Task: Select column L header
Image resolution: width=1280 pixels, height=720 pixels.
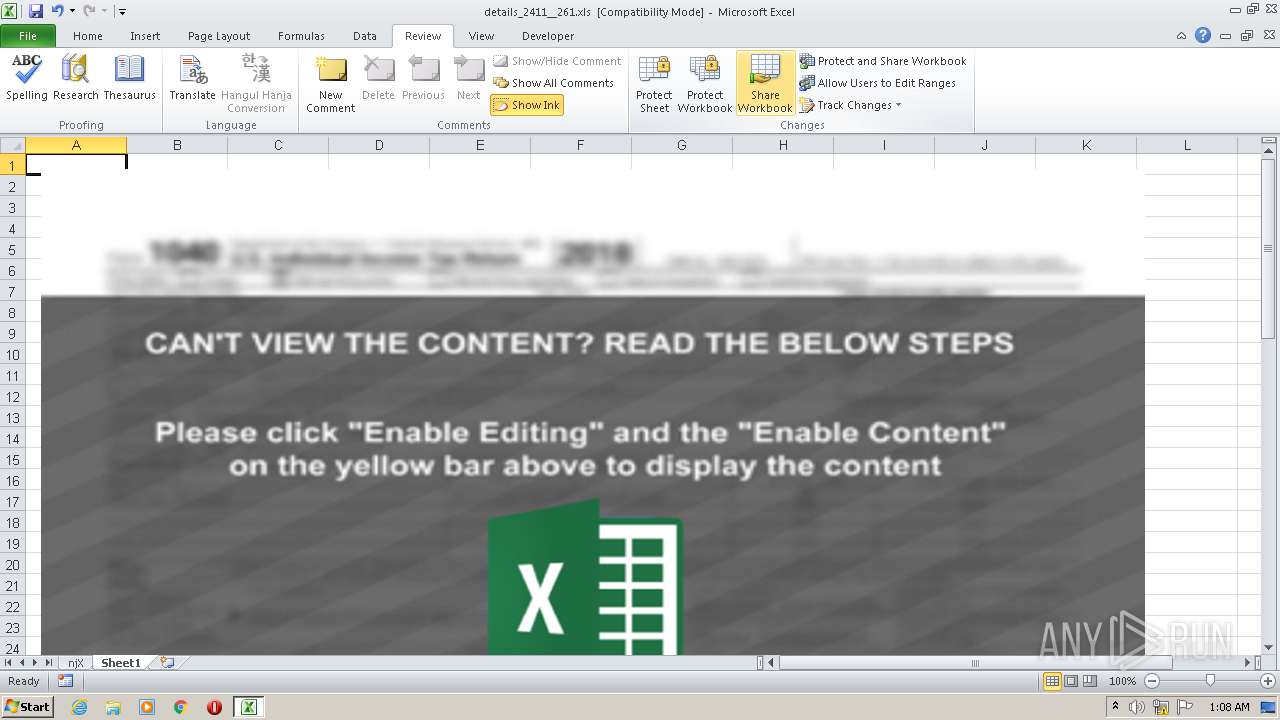Action: 1187,145
